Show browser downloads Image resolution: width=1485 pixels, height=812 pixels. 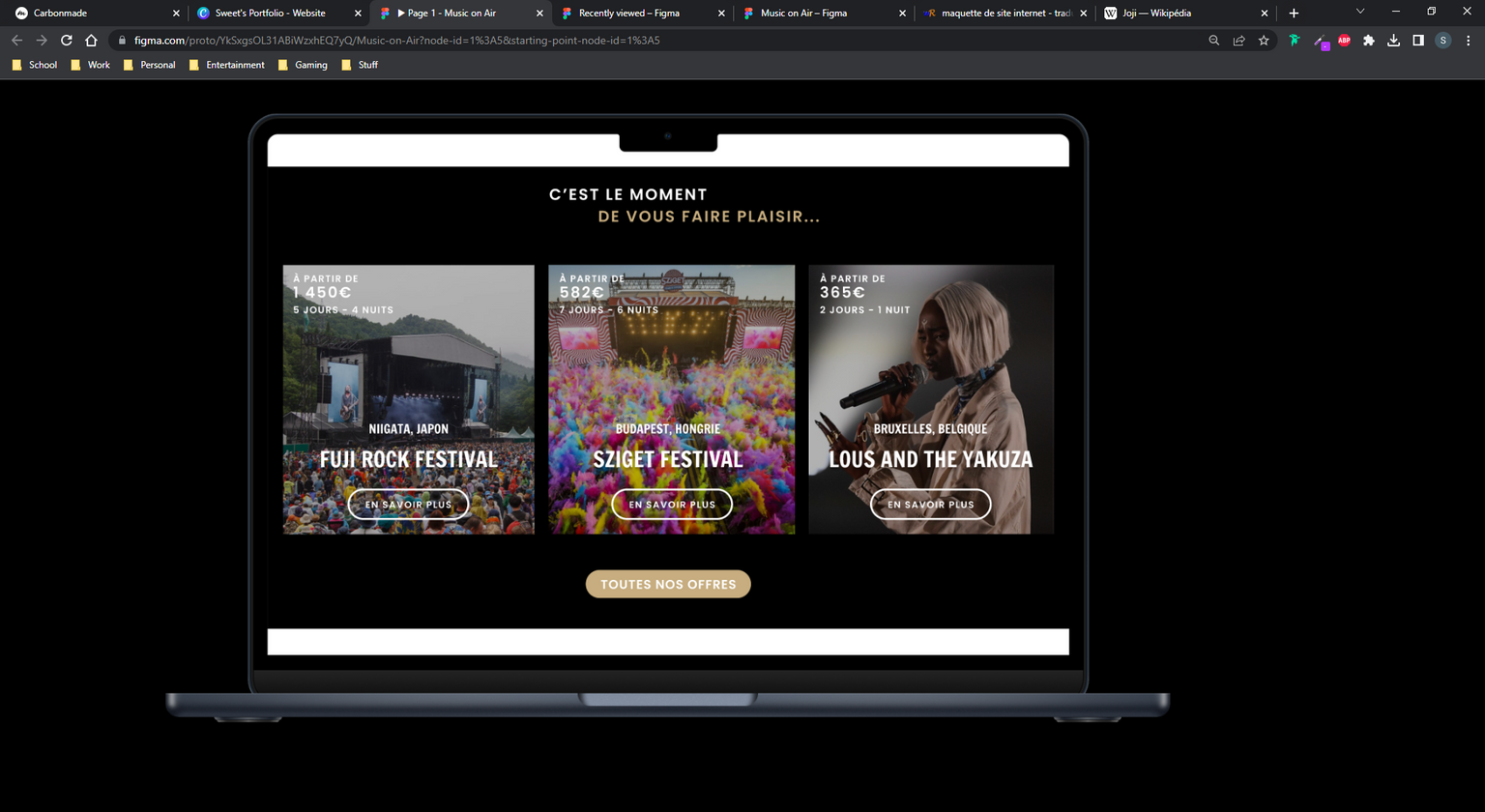pyautogui.click(x=1393, y=41)
